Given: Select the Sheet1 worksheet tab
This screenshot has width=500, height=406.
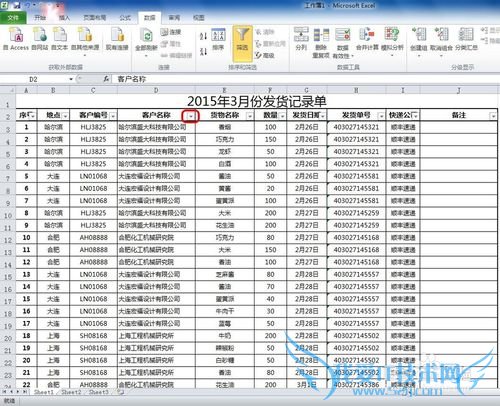Looking at the screenshot, I should 44,392.
